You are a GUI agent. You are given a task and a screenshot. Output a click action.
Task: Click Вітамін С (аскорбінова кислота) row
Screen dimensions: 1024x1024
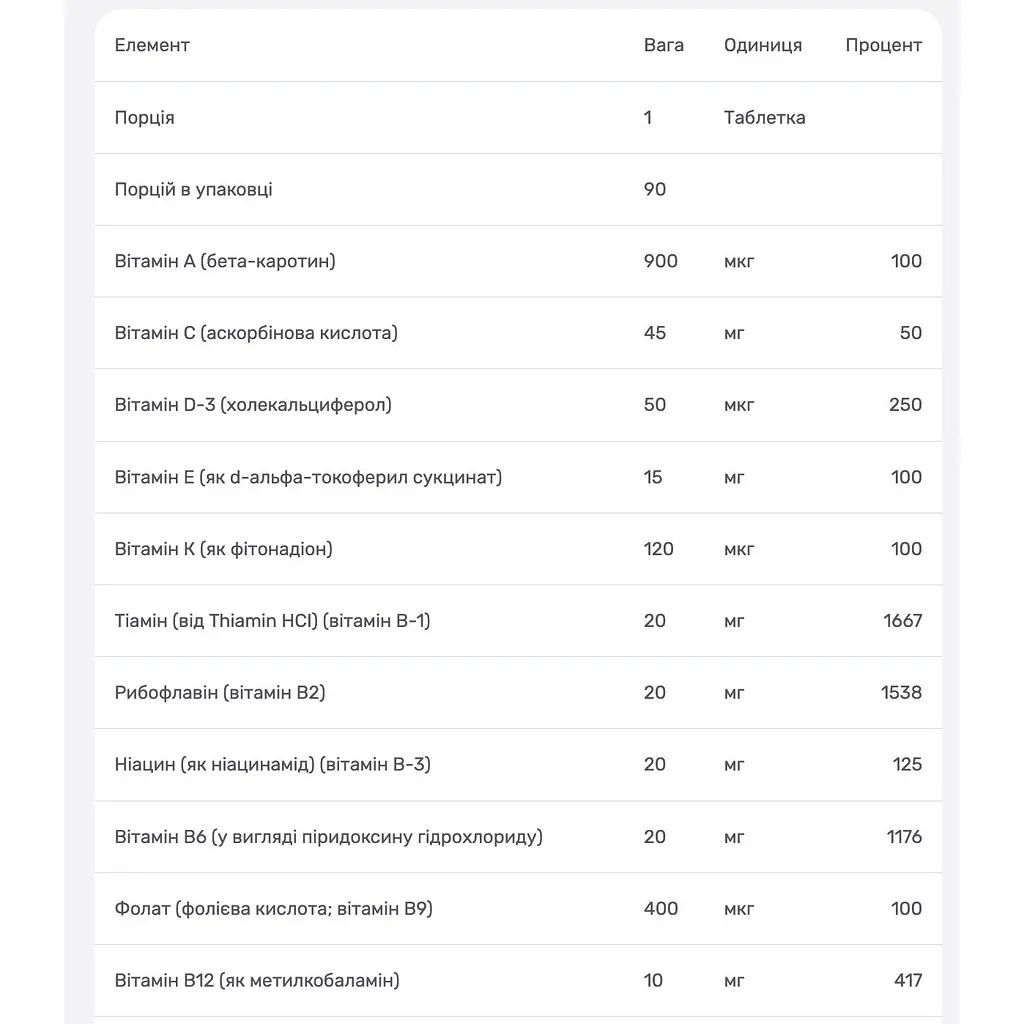[x=518, y=333]
